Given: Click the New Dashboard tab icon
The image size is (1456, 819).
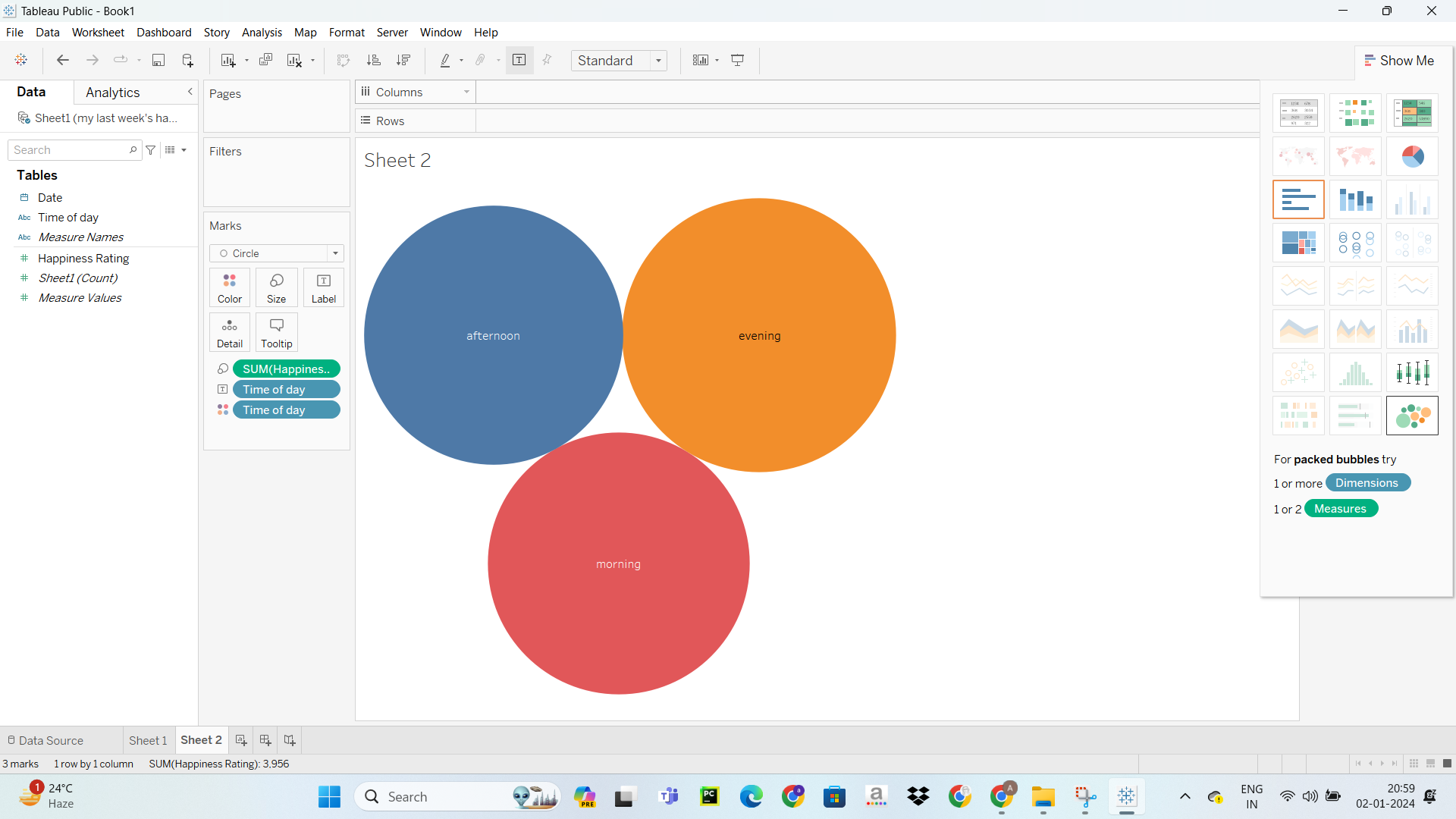Looking at the screenshot, I should 265,740.
